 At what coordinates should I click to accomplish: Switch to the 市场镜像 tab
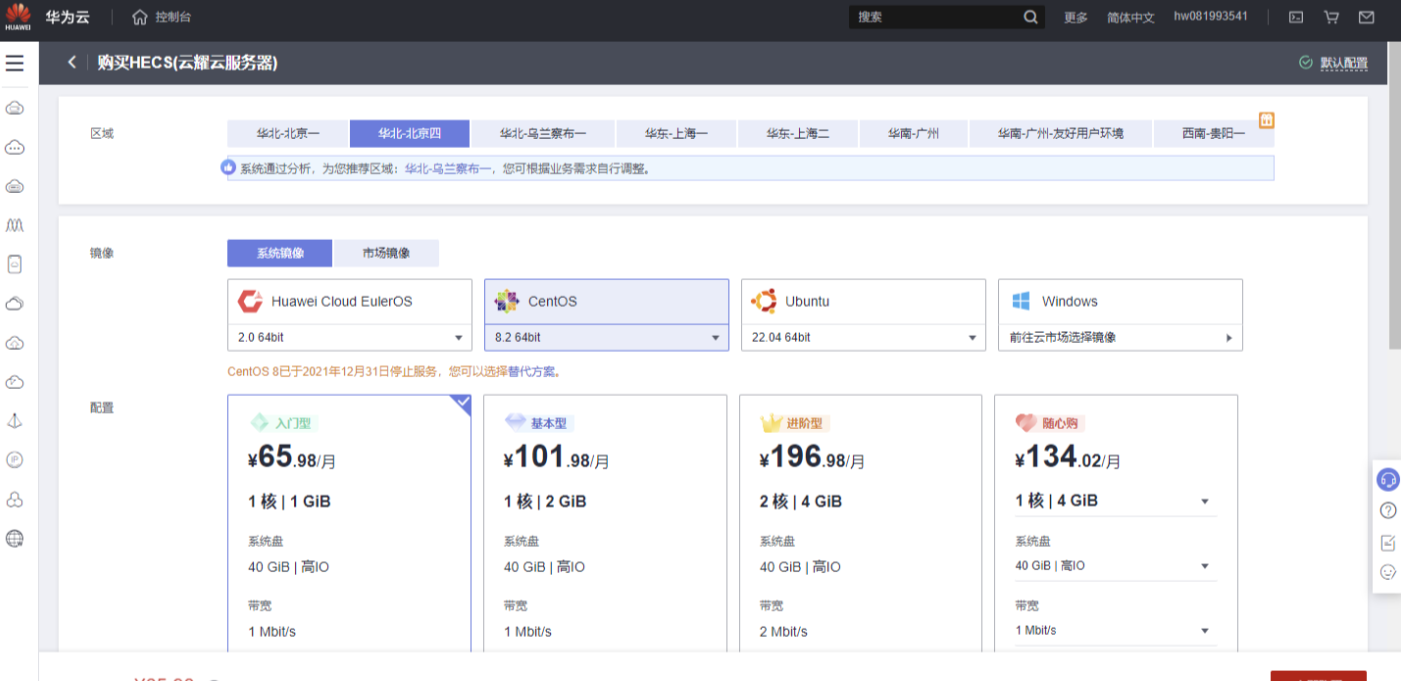click(386, 253)
